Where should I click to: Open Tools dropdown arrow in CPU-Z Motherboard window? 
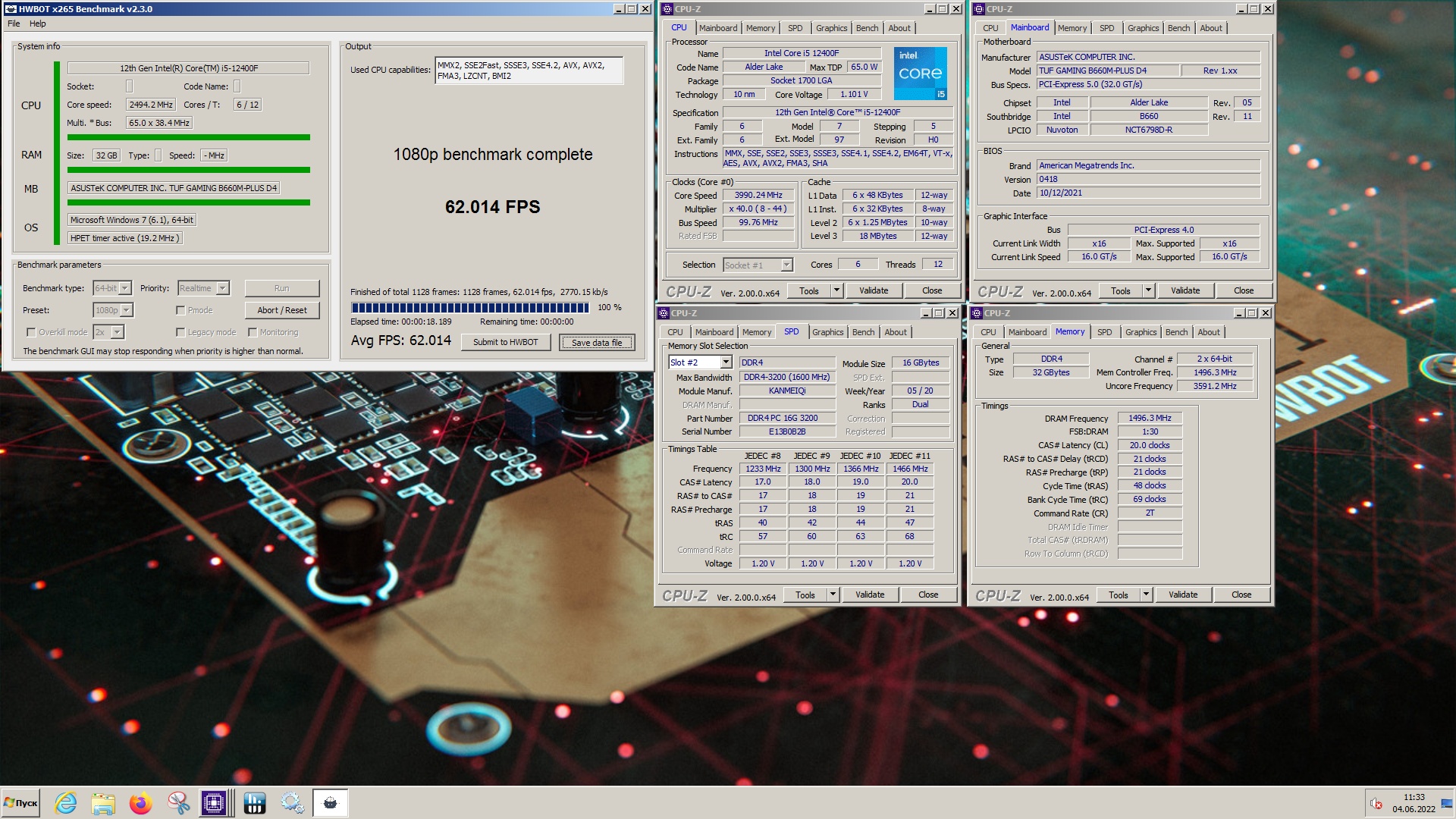click(1148, 290)
